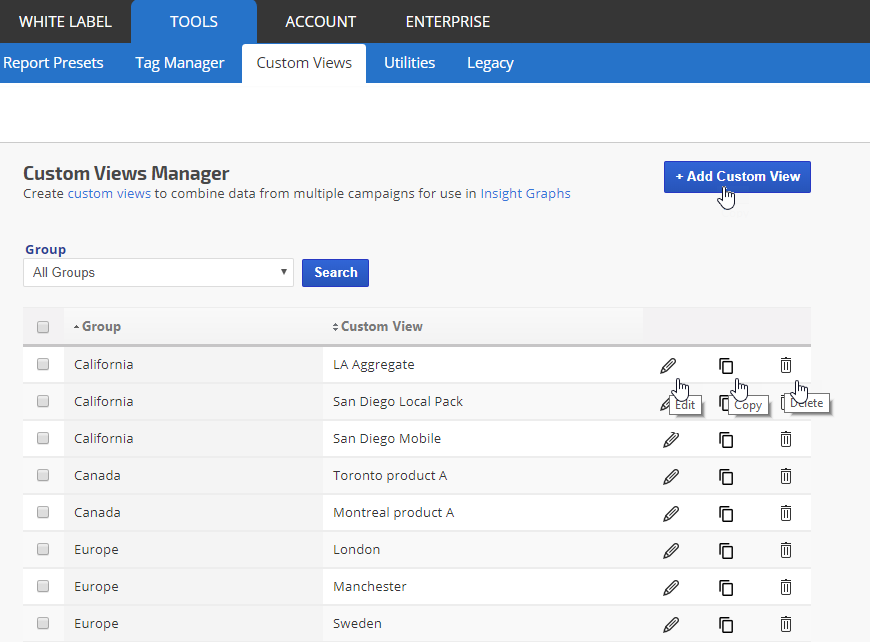The width and height of the screenshot is (870, 642).
Task: Open the All Groups dropdown
Action: pos(158,273)
